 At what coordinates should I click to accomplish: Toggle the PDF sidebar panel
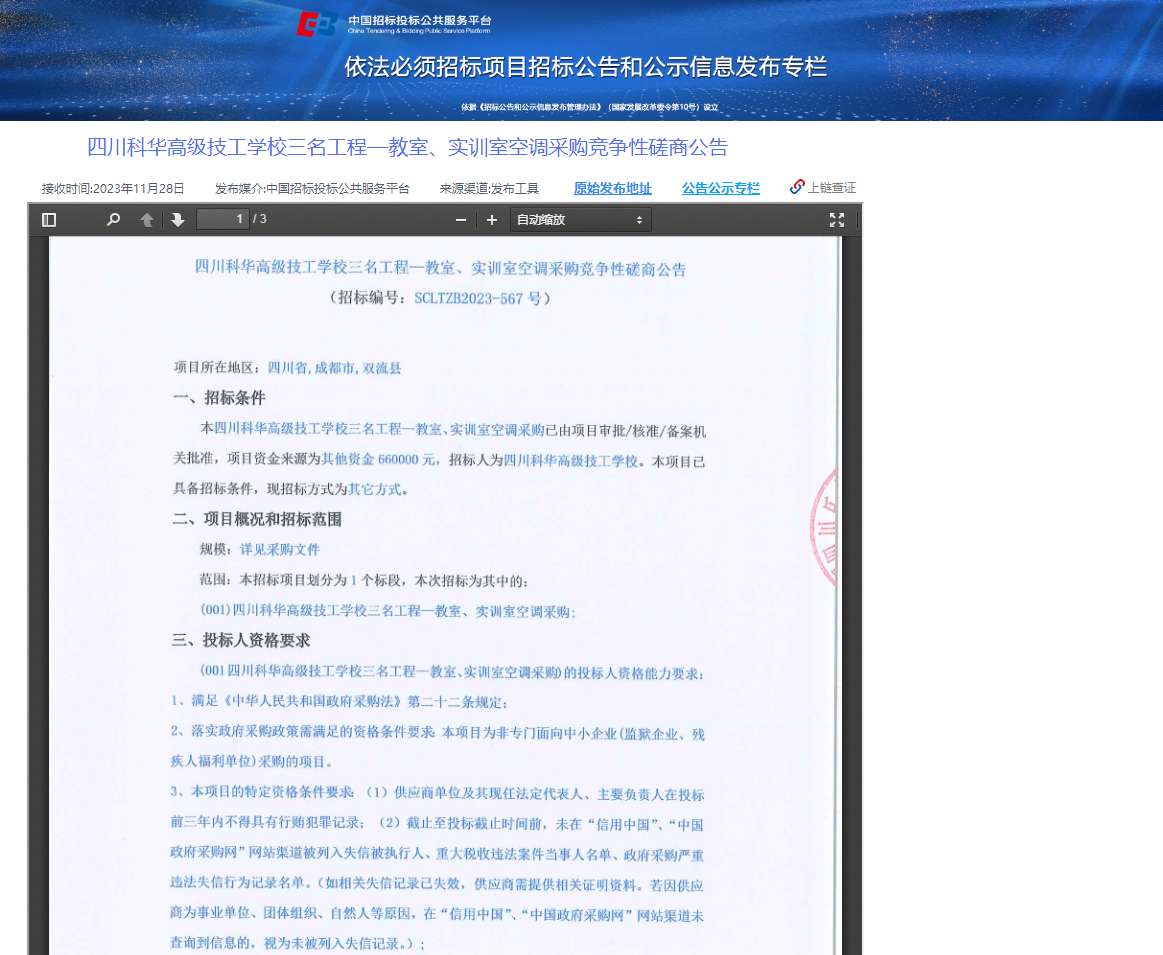49,219
